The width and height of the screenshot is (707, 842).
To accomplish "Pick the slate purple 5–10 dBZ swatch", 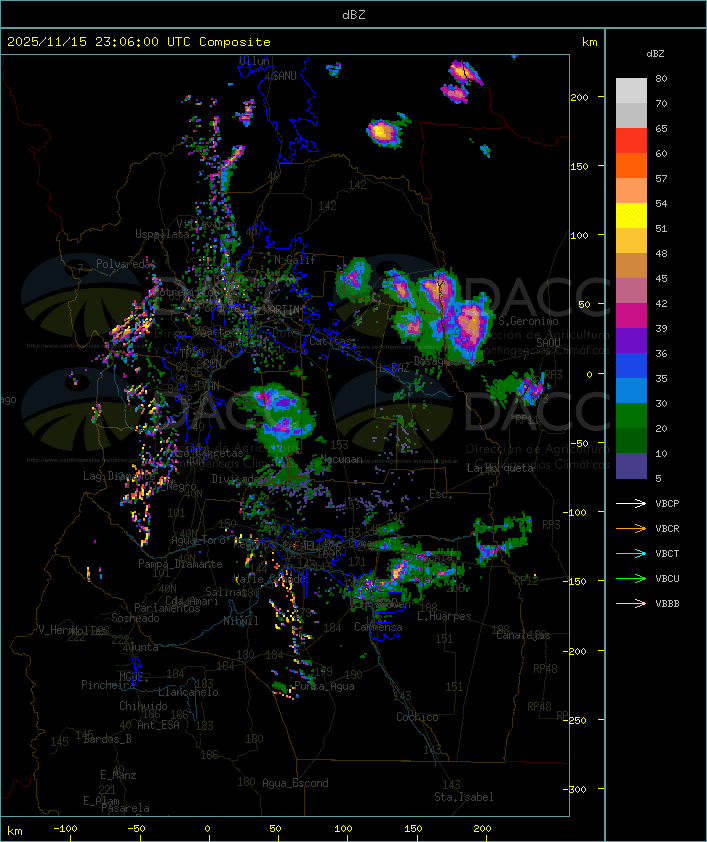I will tap(631, 466).
